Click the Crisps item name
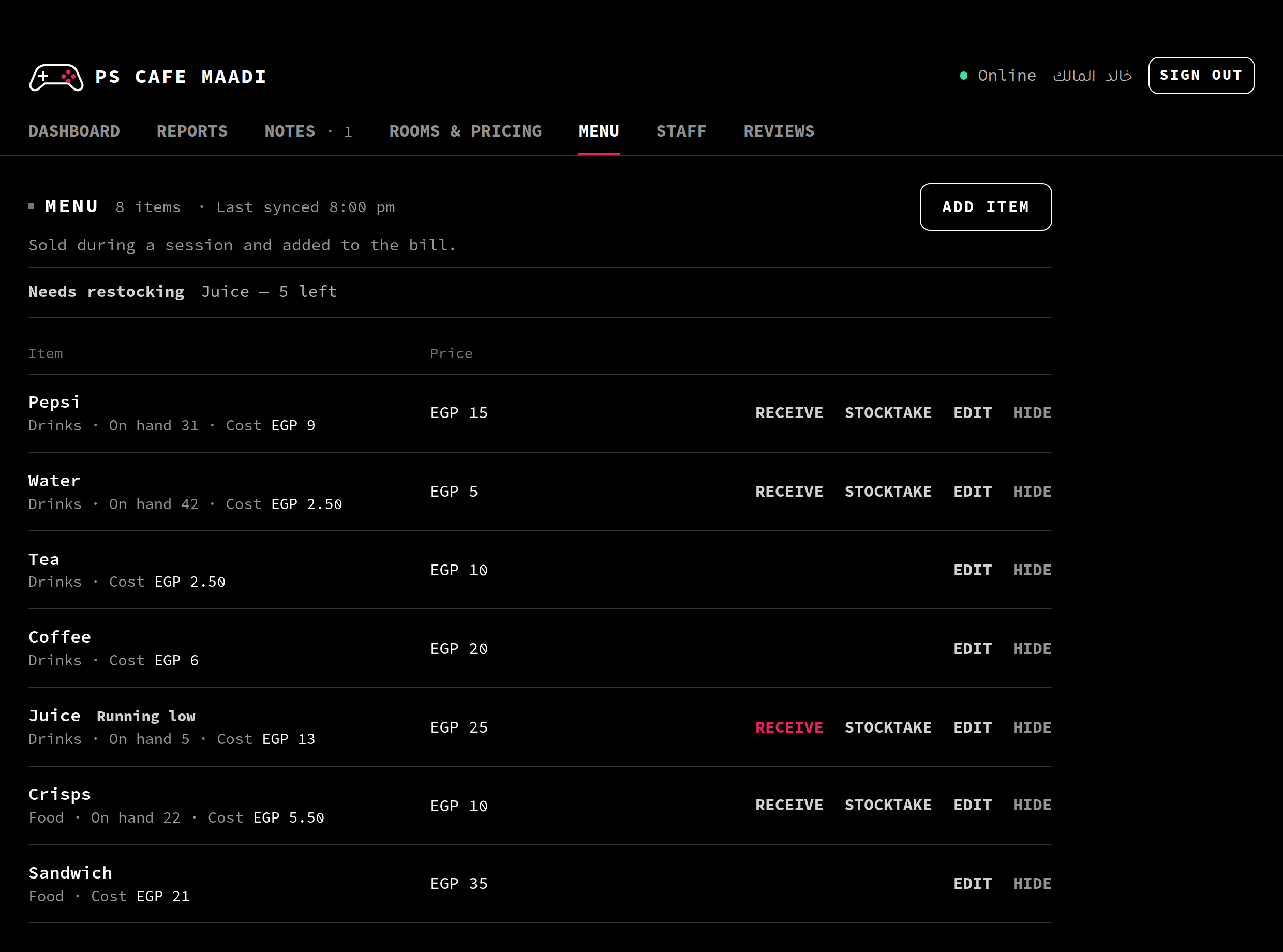 click(60, 795)
